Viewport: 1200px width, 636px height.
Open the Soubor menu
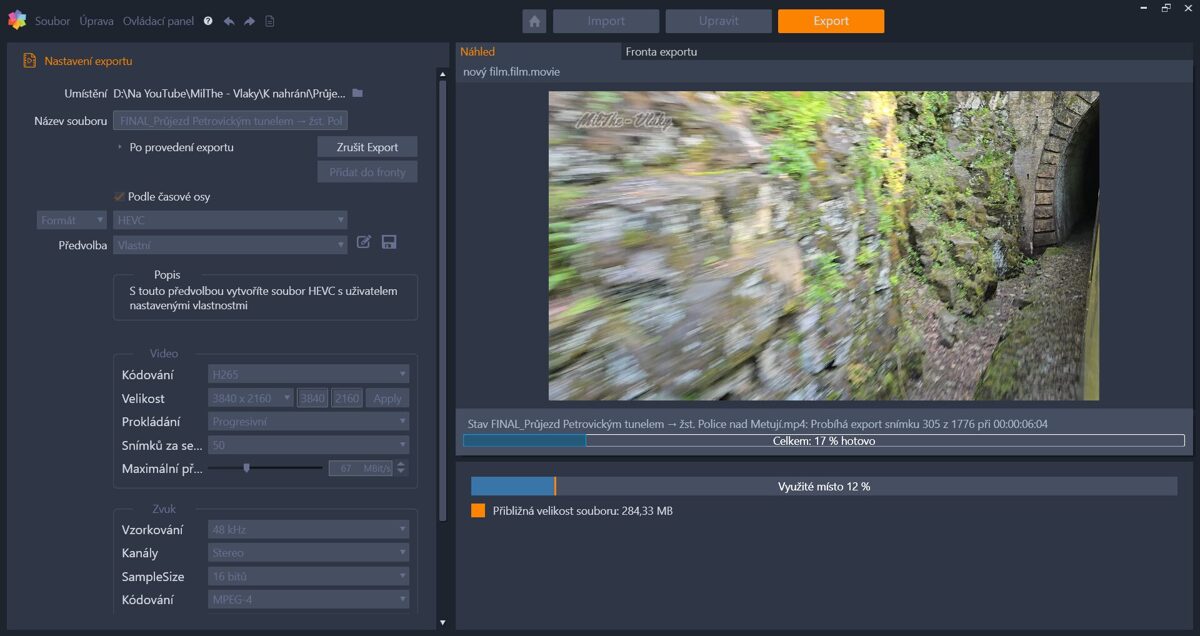pyautogui.click(x=52, y=21)
